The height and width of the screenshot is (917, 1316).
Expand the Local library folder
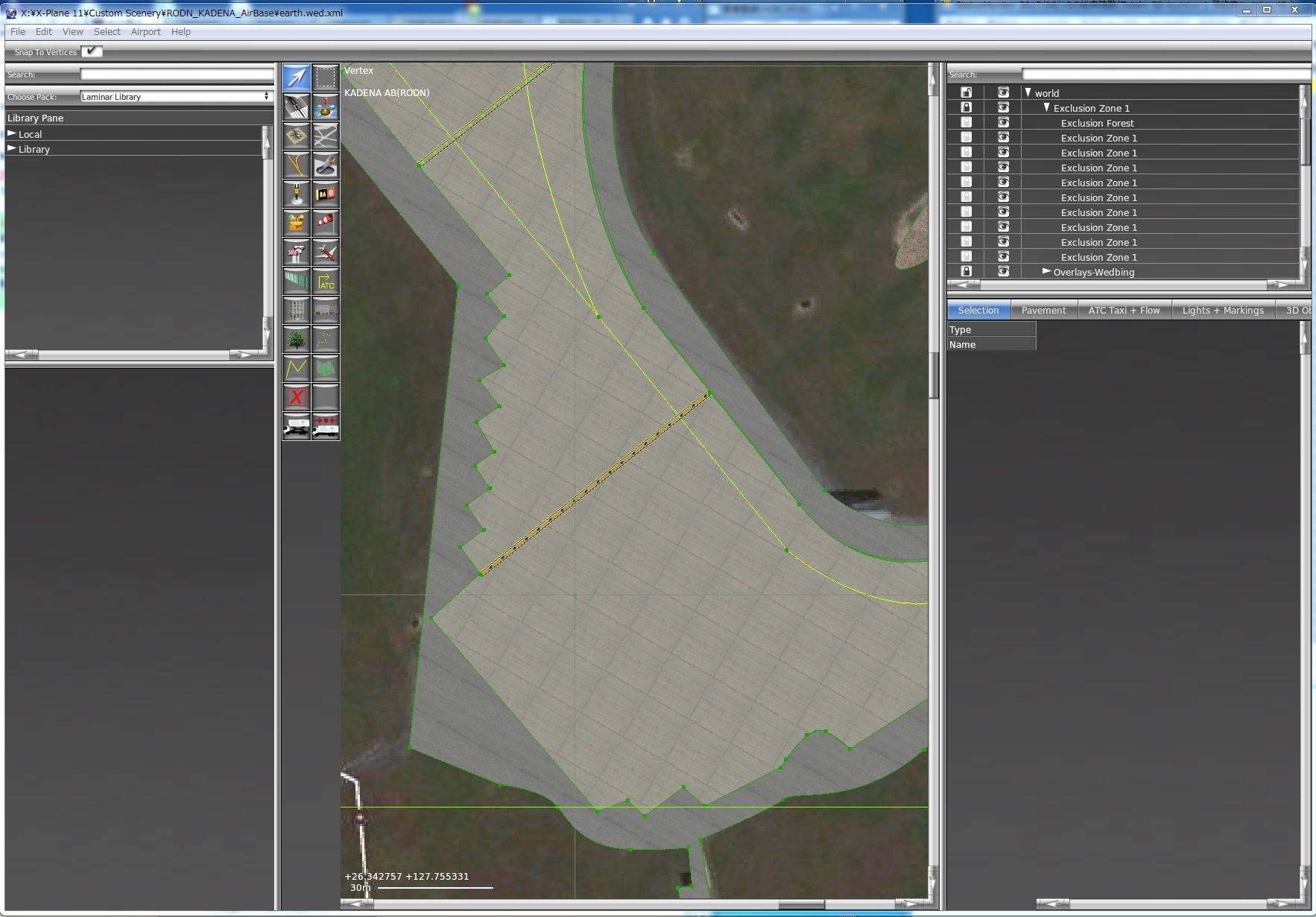click(x=12, y=134)
